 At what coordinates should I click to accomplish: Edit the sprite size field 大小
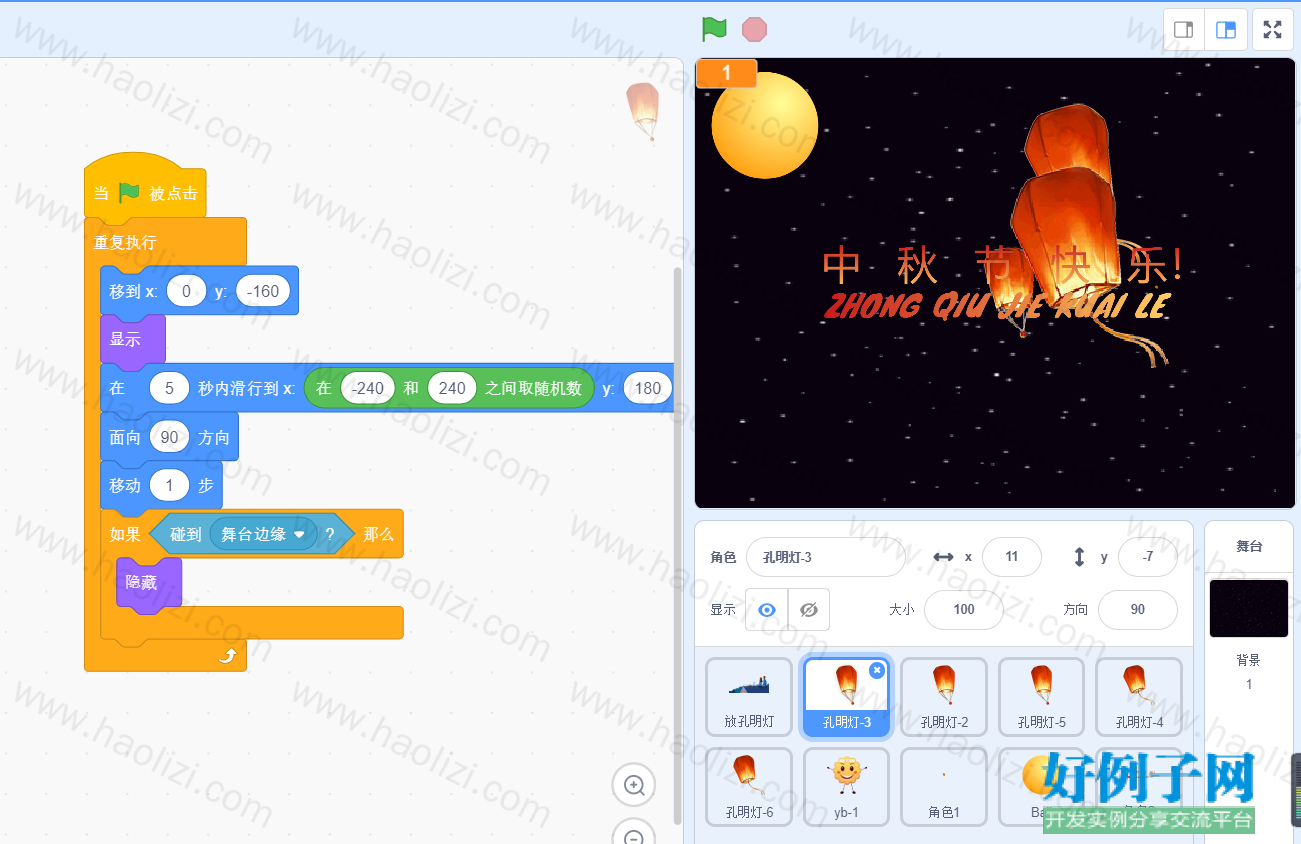[964, 609]
